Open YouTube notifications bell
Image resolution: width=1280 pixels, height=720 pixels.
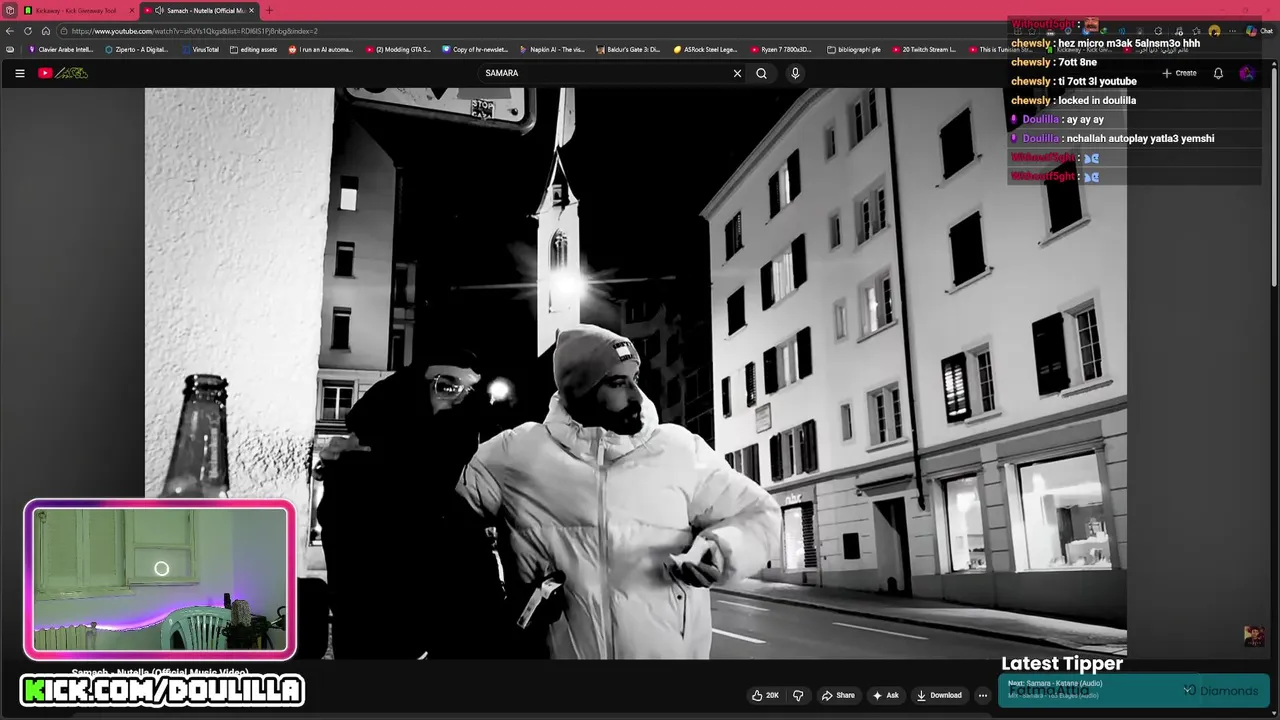tap(1218, 73)
